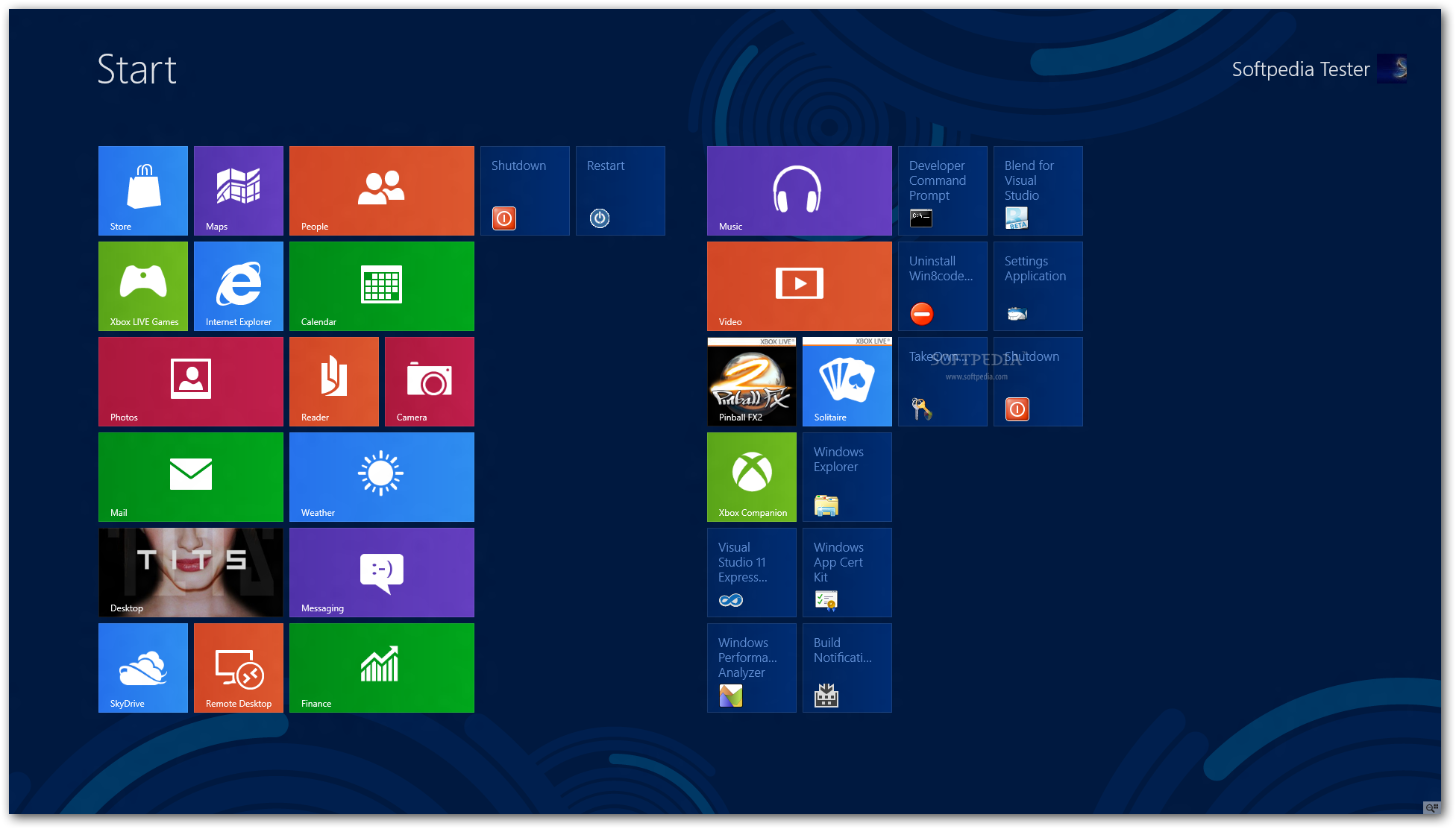1456x829 pixels.
Task: Click the Shutdown tile next to Restart
Action: pos(525,191)
